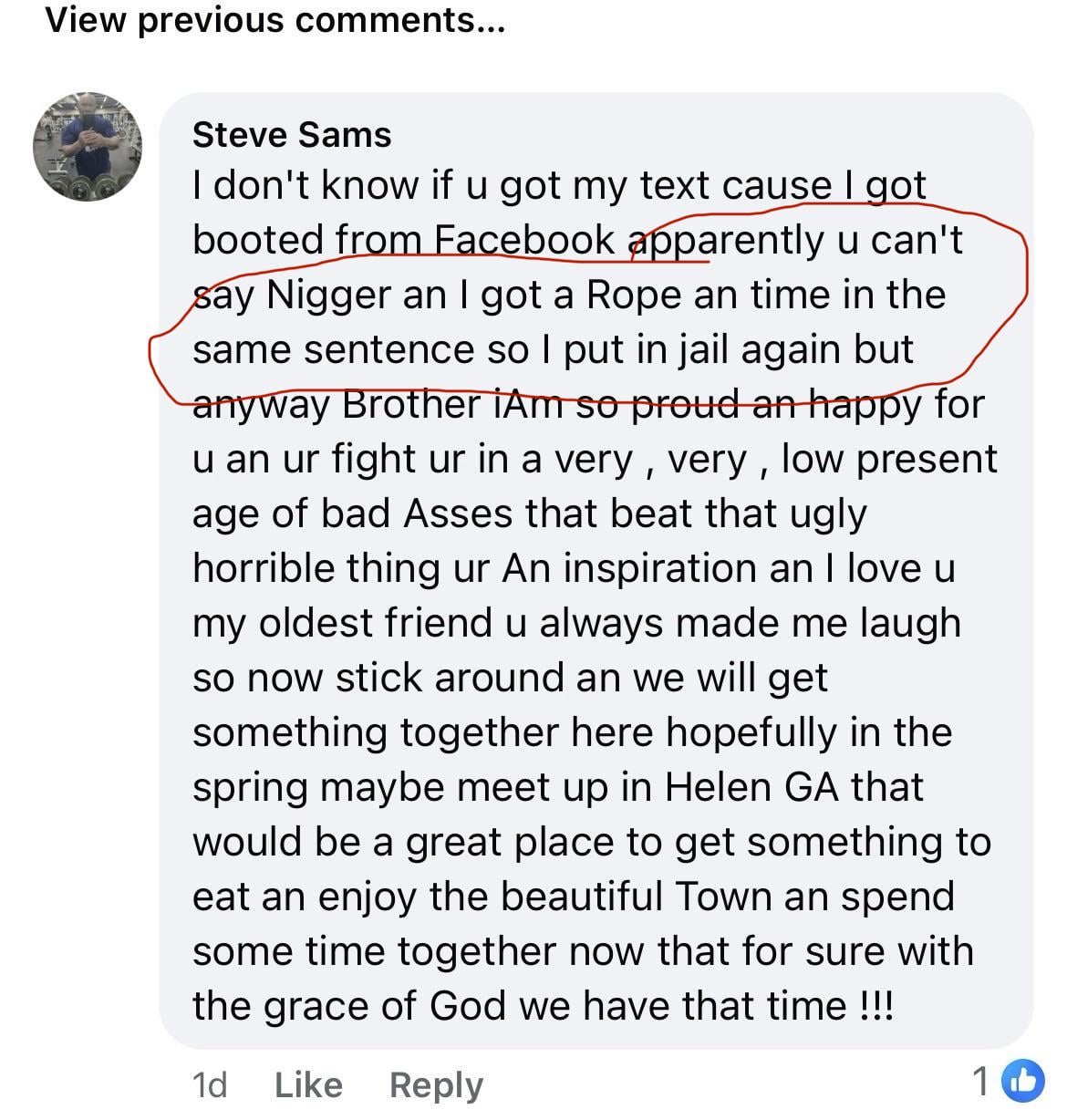The height and width of the screenshot is (1120, 1067).
Task: Expand View previous comments
Action: [x=275, y=20]
